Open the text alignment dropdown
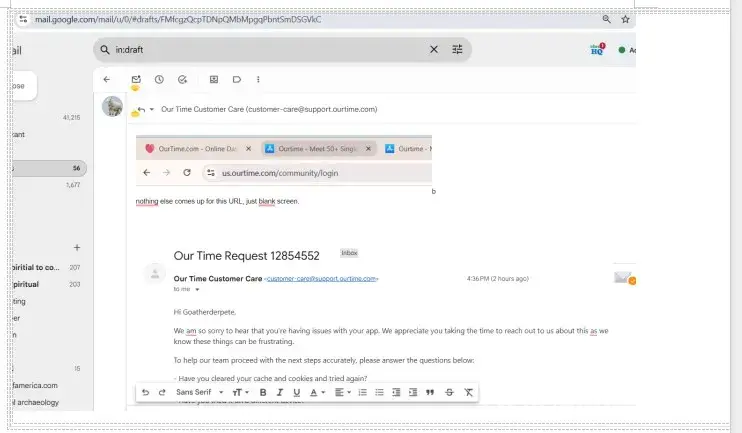Screen dimensions: 742x433 click(343, 392)
